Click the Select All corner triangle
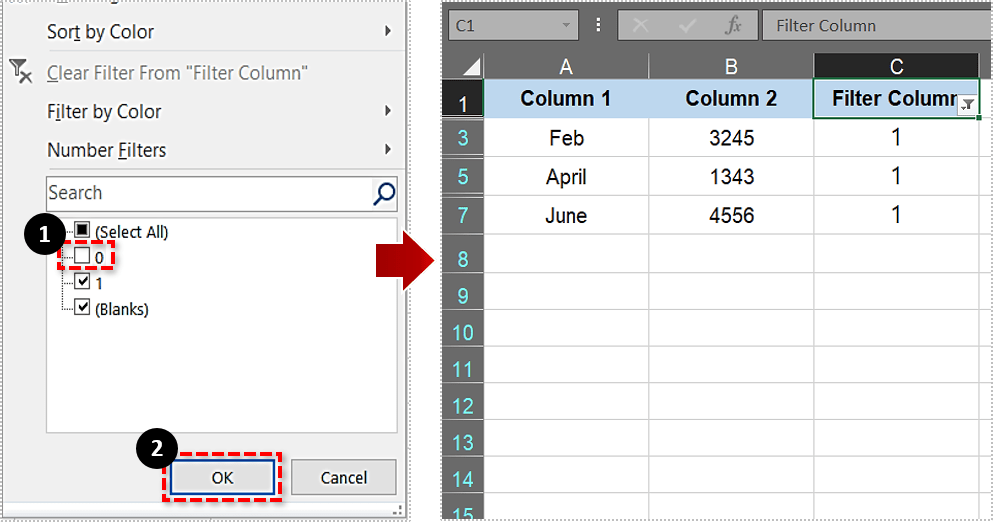Screen dimensions: 993x522 tap(469, 67)
